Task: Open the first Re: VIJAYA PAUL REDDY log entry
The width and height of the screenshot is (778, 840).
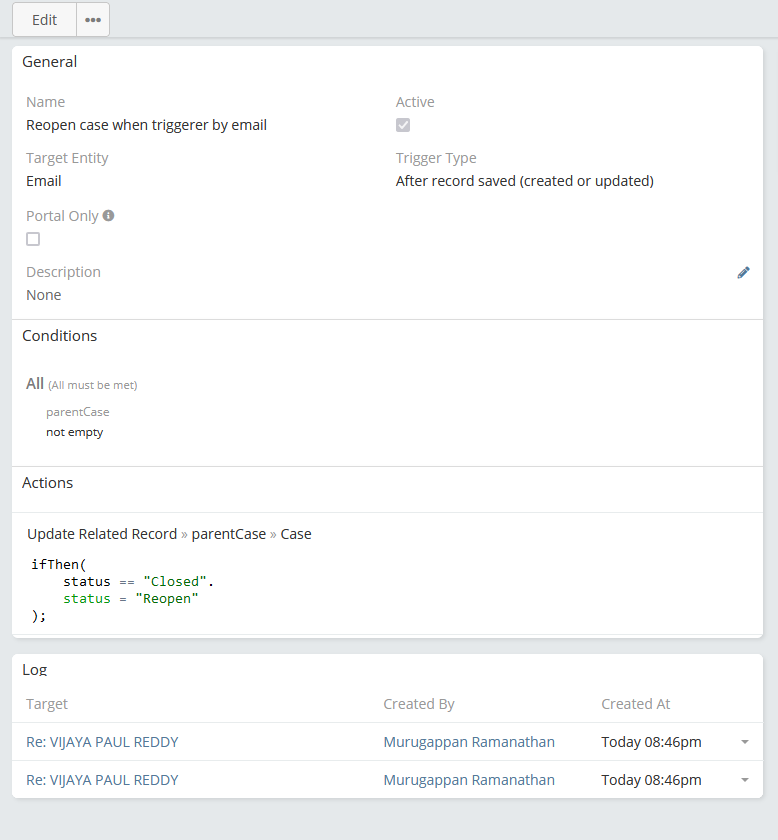Action: click(102, 742)
